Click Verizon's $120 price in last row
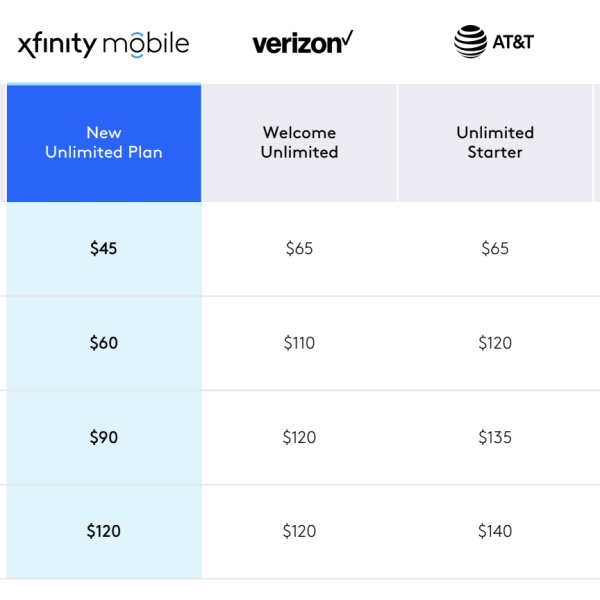Image resolution: width=600 pixels, height=600 pixels. 299,531
